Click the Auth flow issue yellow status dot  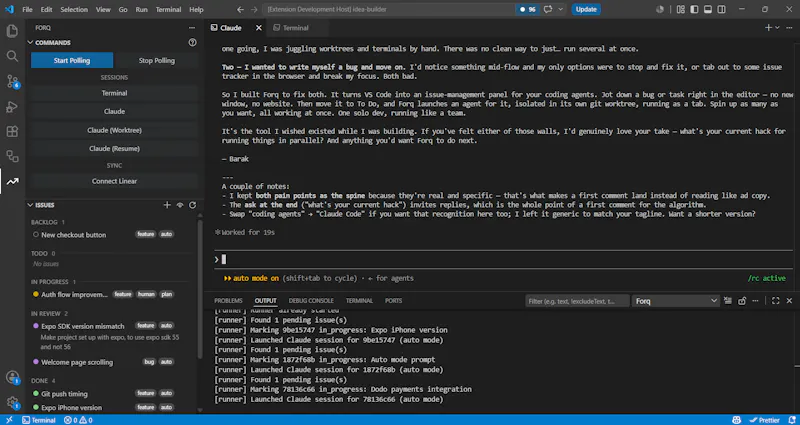coord(36,294)
